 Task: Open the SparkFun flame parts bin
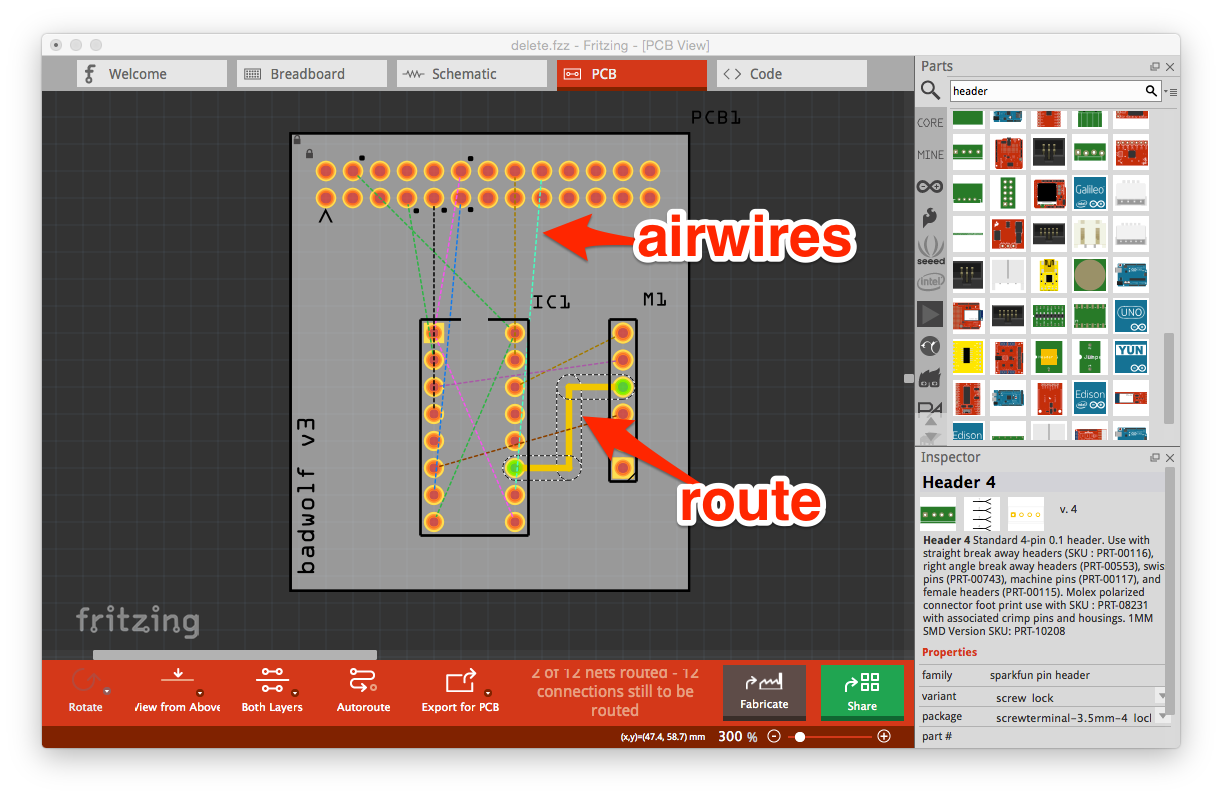930,218
